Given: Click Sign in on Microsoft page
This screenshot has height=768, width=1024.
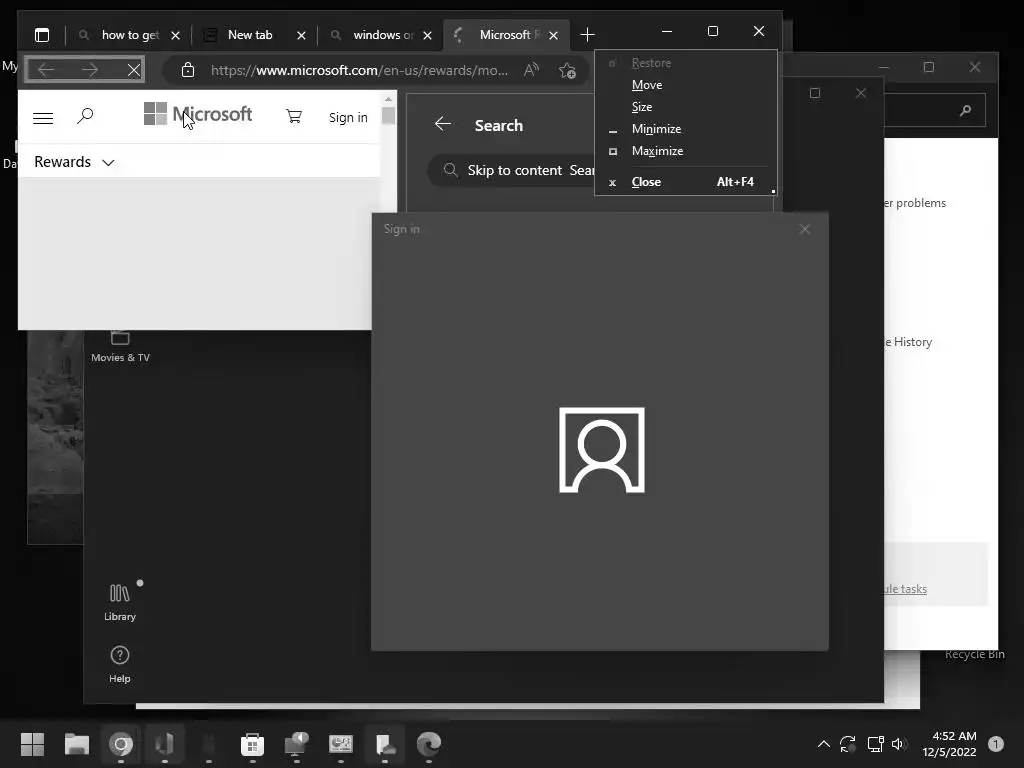Looking at the screenshot, I should click(348, 118).
